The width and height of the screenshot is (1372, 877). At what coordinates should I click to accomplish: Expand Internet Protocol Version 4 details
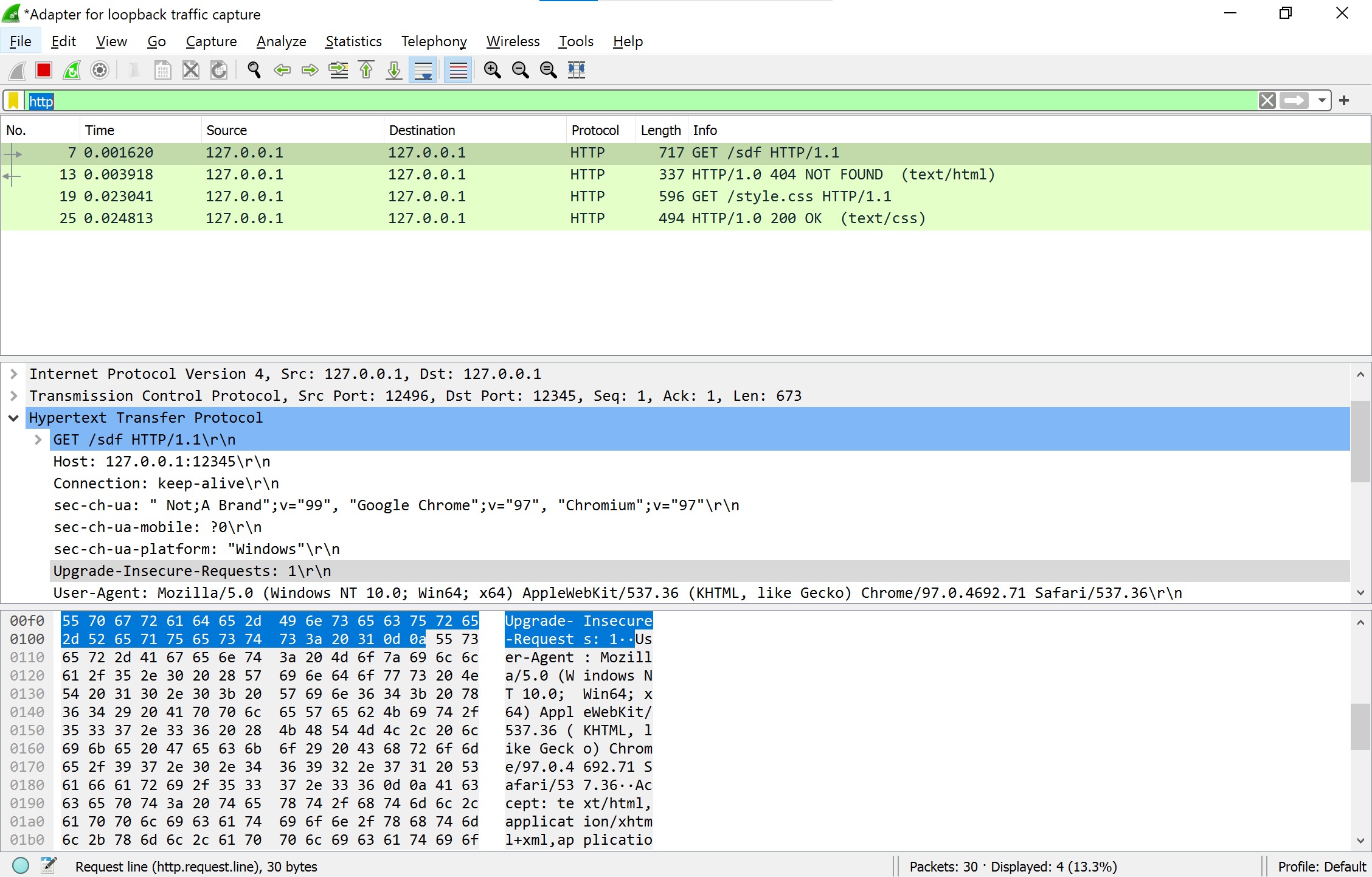[13, 373]
